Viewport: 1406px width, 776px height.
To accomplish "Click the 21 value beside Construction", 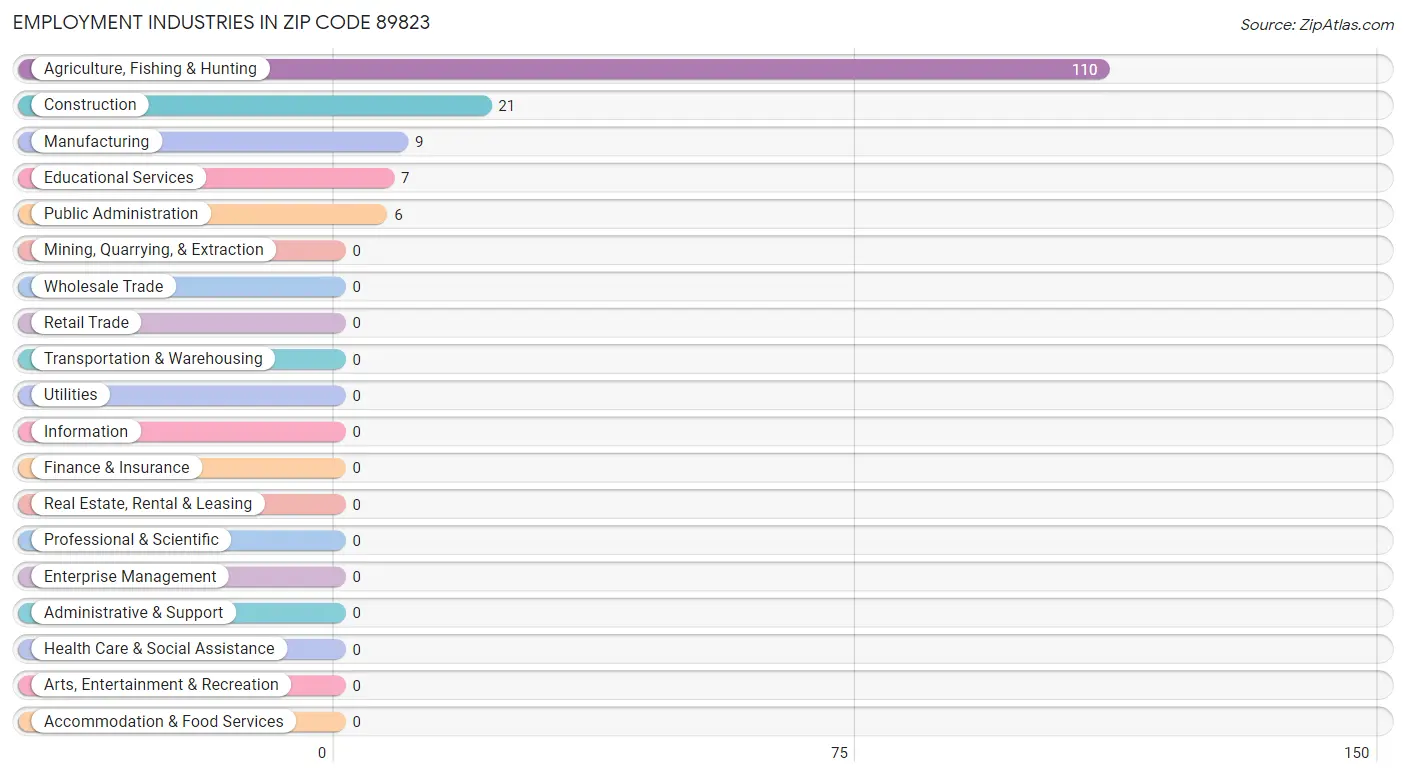I will [506, 106].
